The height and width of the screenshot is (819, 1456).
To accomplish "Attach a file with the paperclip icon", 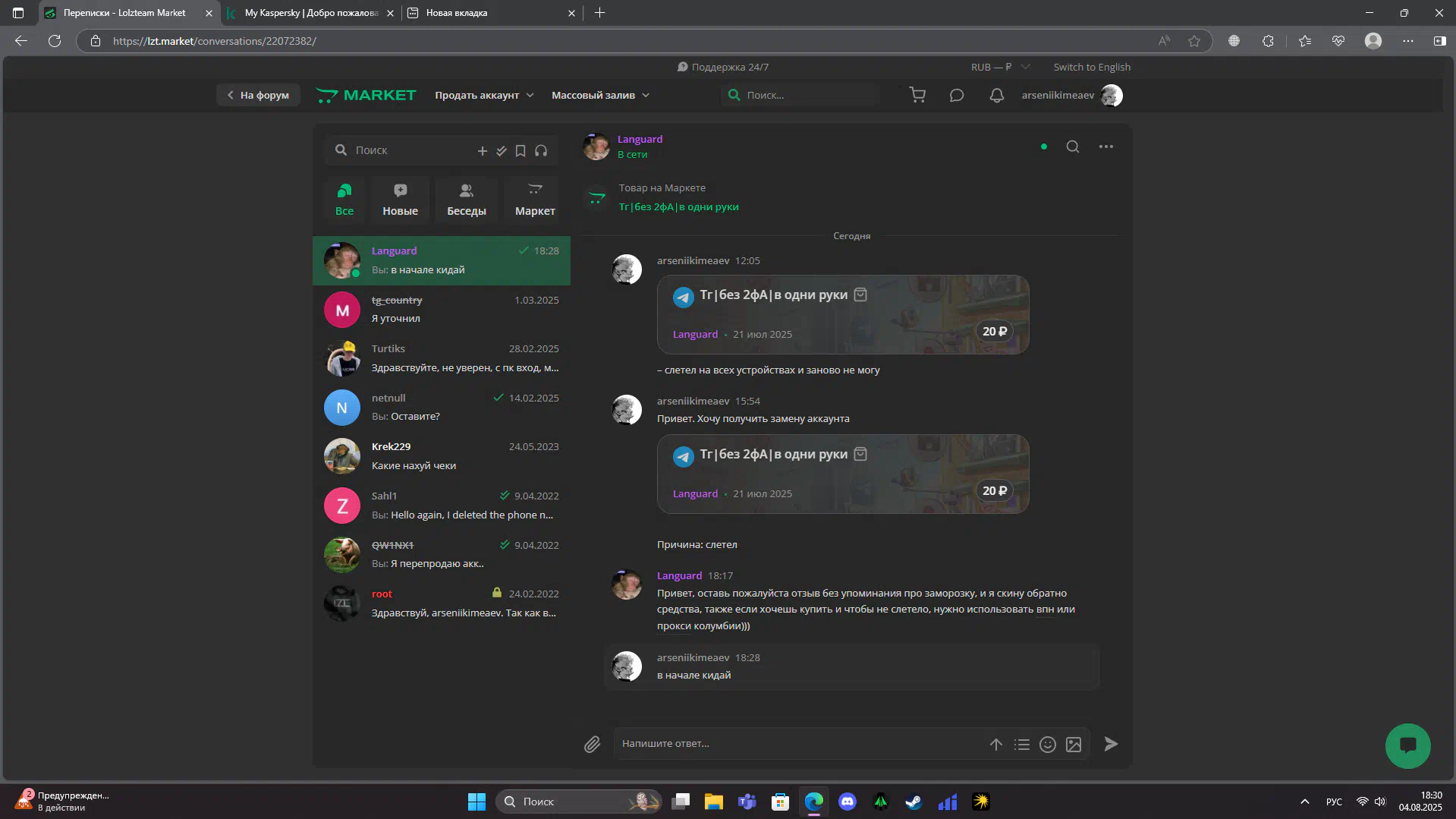I will coord(592,744).
